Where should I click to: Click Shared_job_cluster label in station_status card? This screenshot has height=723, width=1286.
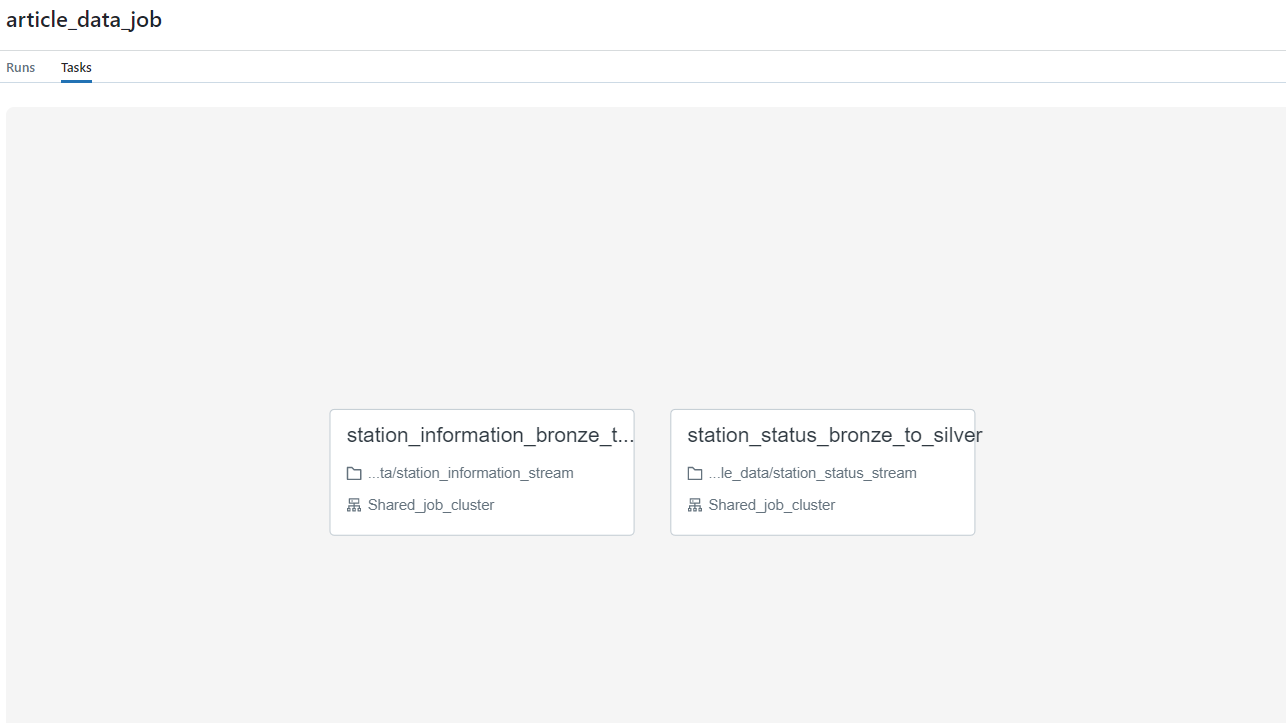click(772, 505)
